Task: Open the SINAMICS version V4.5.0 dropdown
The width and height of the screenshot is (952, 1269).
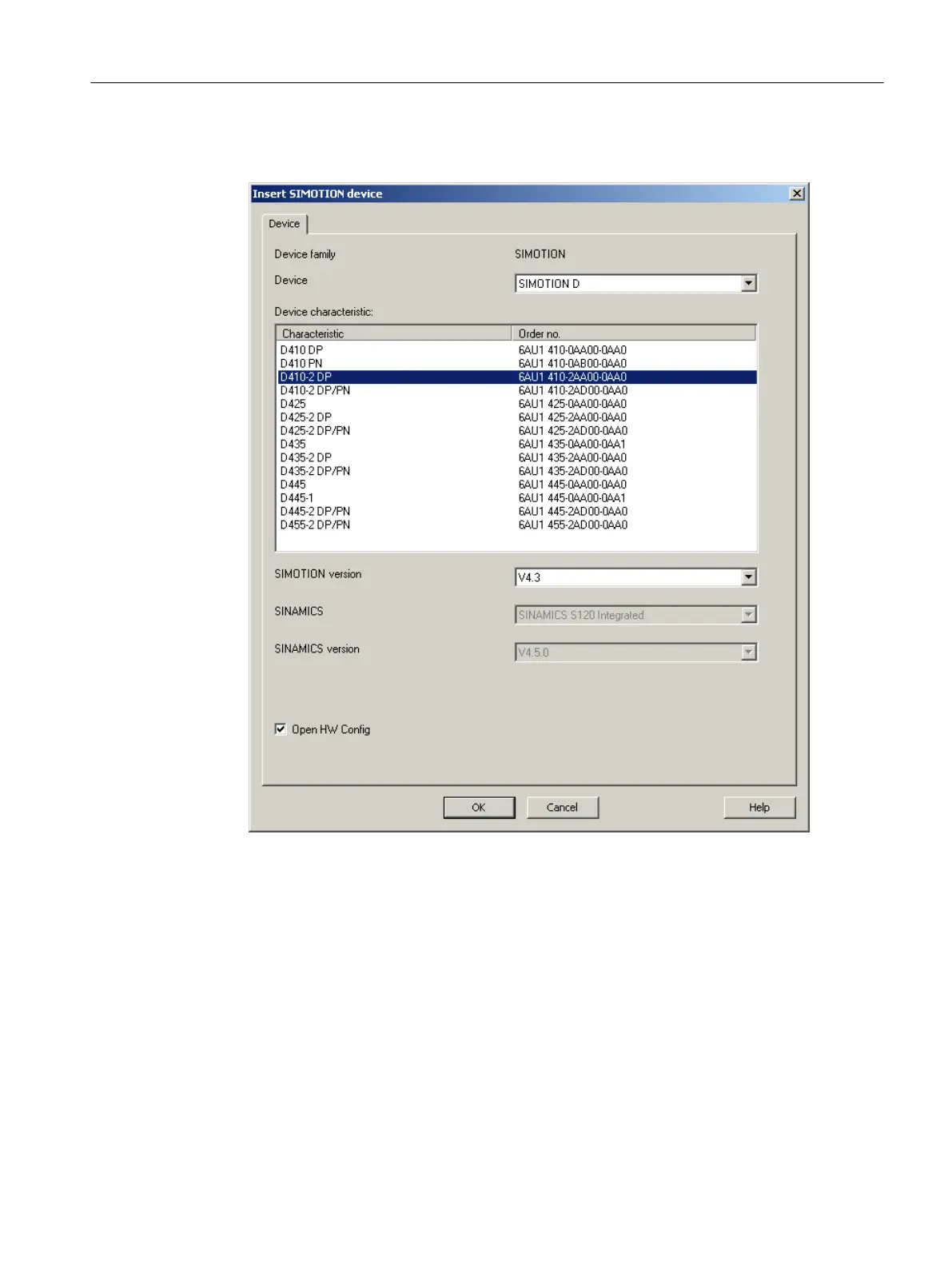Action: tap(749, 652)
